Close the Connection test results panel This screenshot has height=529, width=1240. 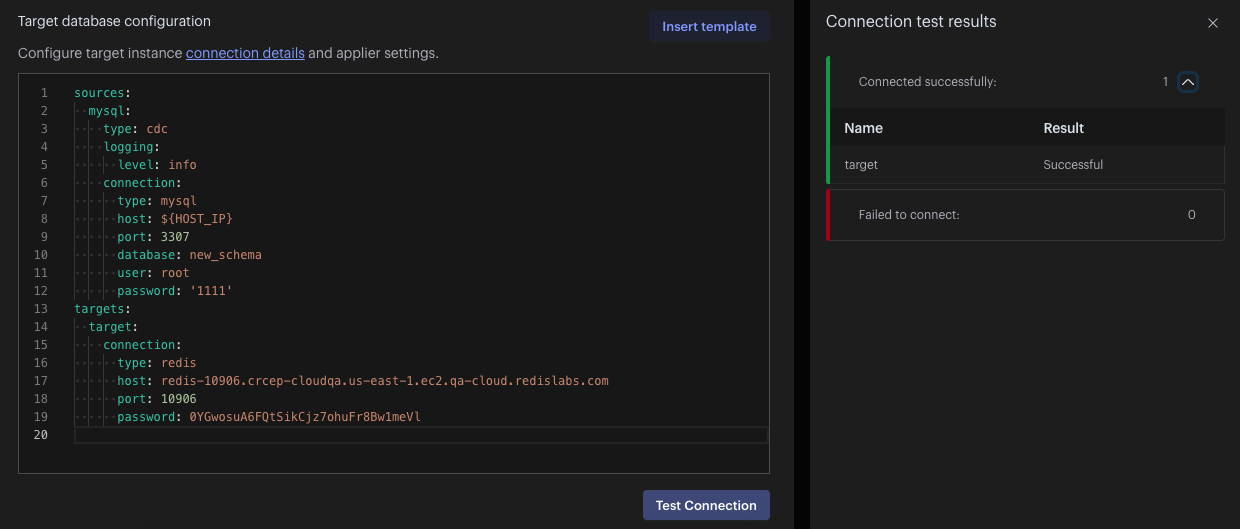(x=1212, y=23)
